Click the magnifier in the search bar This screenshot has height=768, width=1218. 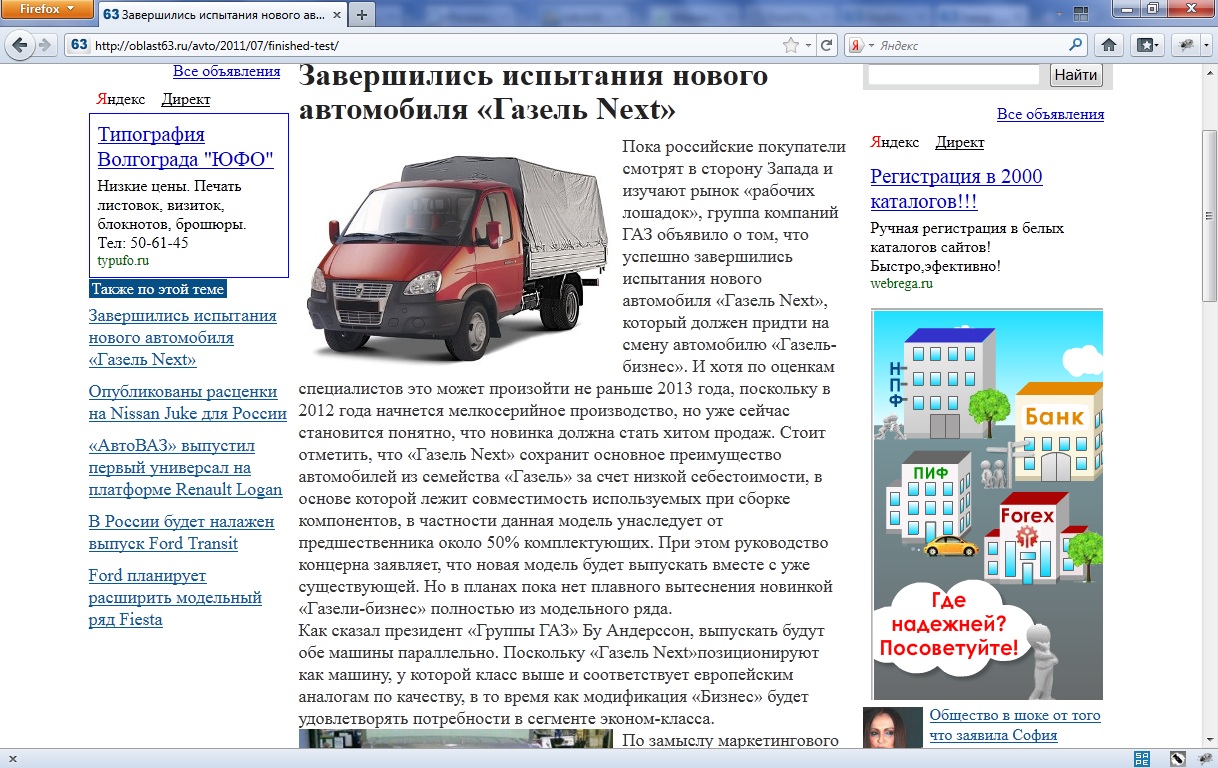tap(1076, 45)
